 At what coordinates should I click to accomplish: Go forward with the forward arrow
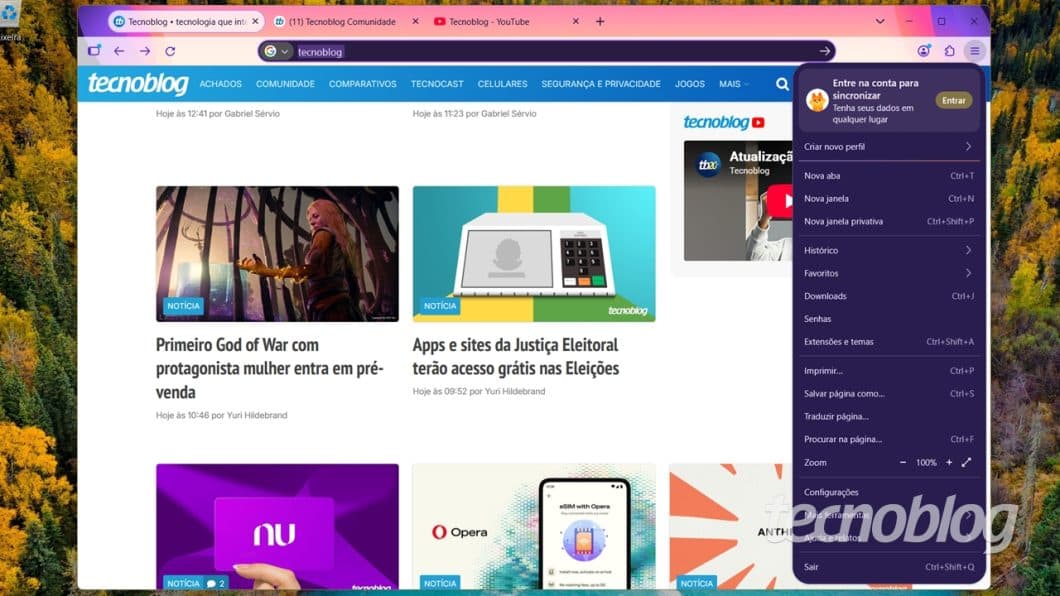(x=145, y=51)
